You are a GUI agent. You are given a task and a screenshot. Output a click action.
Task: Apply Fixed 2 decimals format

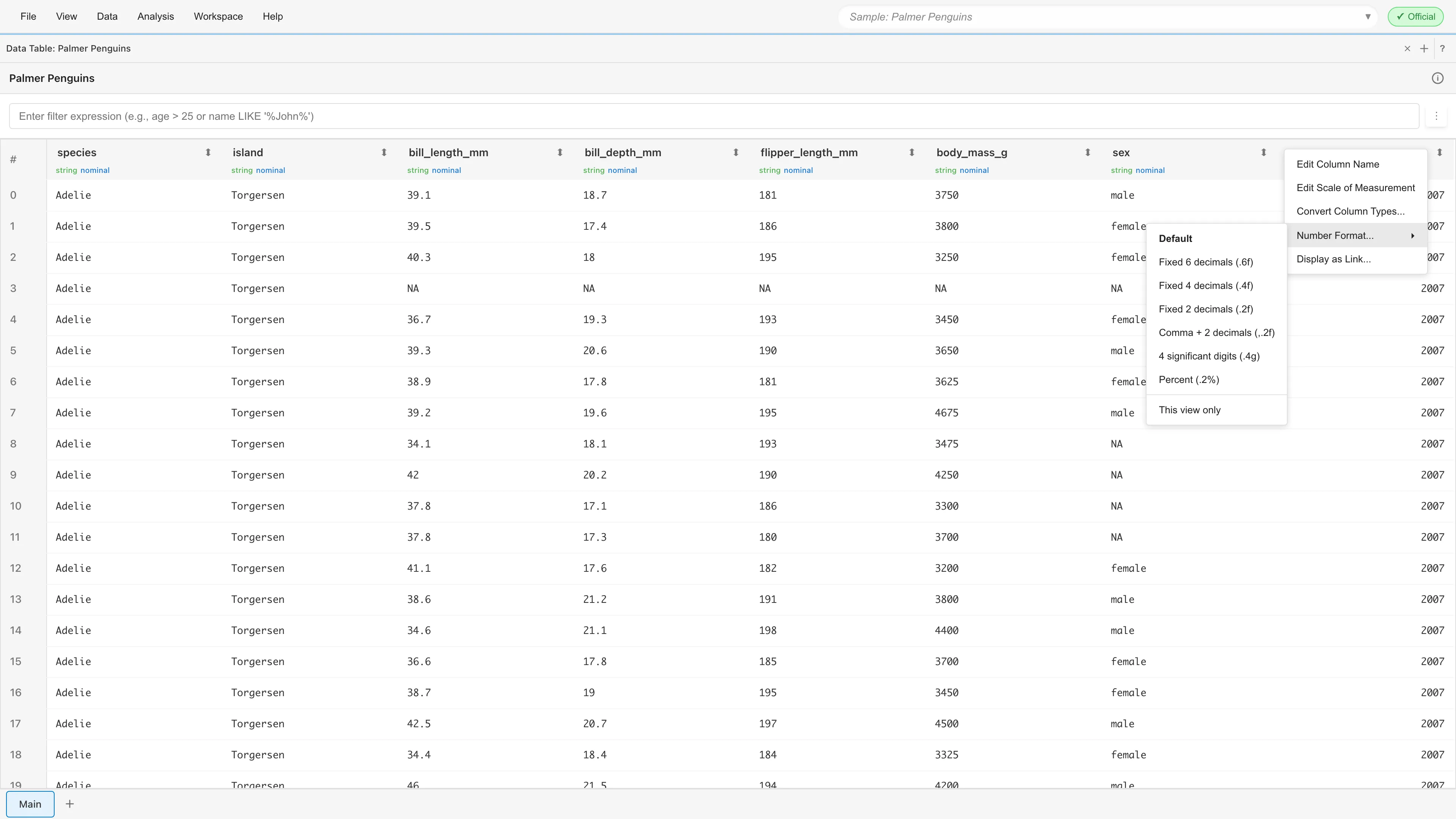1216,309
